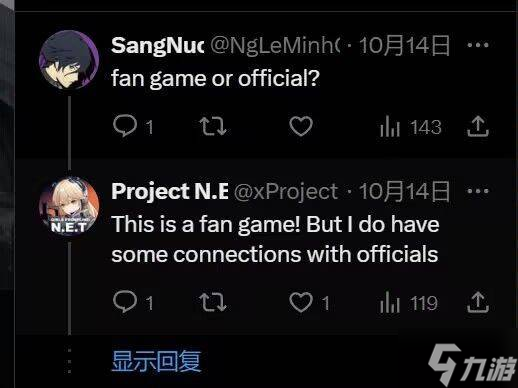
Task: Open SangNuc's profile avatar
Action: tap(69, 60)
